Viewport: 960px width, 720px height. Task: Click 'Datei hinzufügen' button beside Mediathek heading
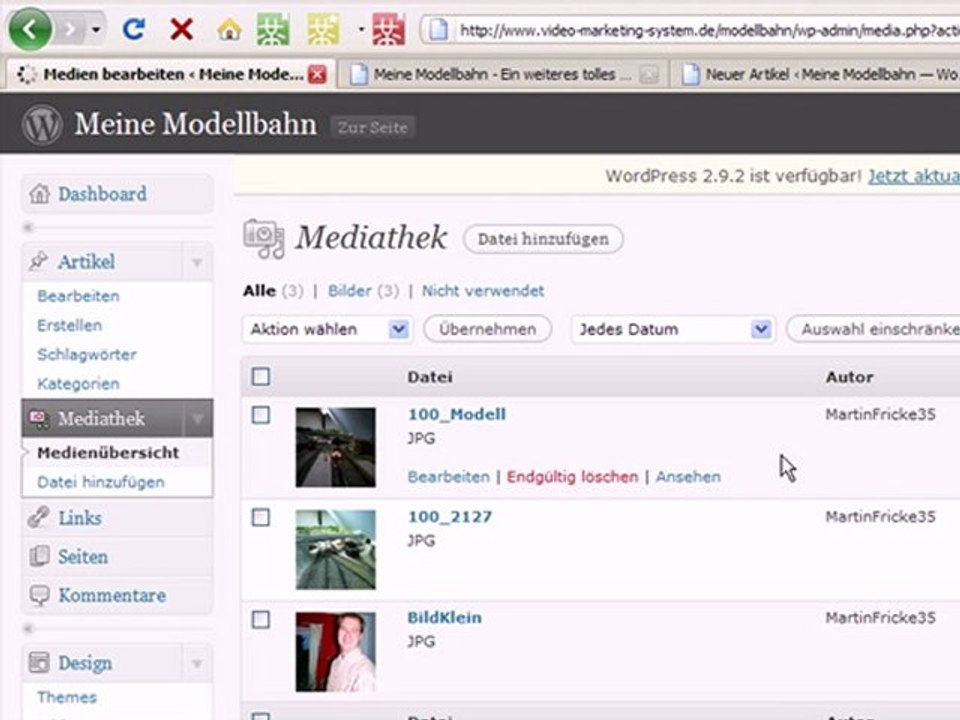(543, 239)
